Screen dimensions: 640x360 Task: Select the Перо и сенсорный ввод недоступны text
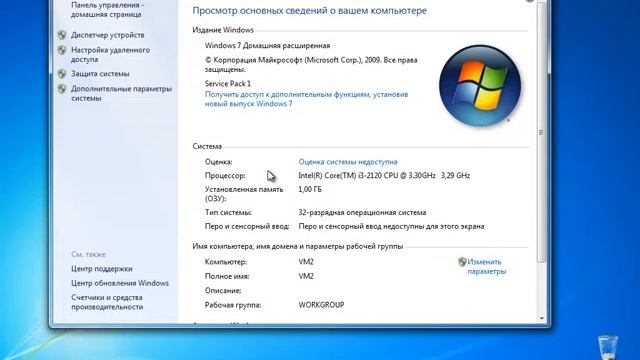[391, 226]
